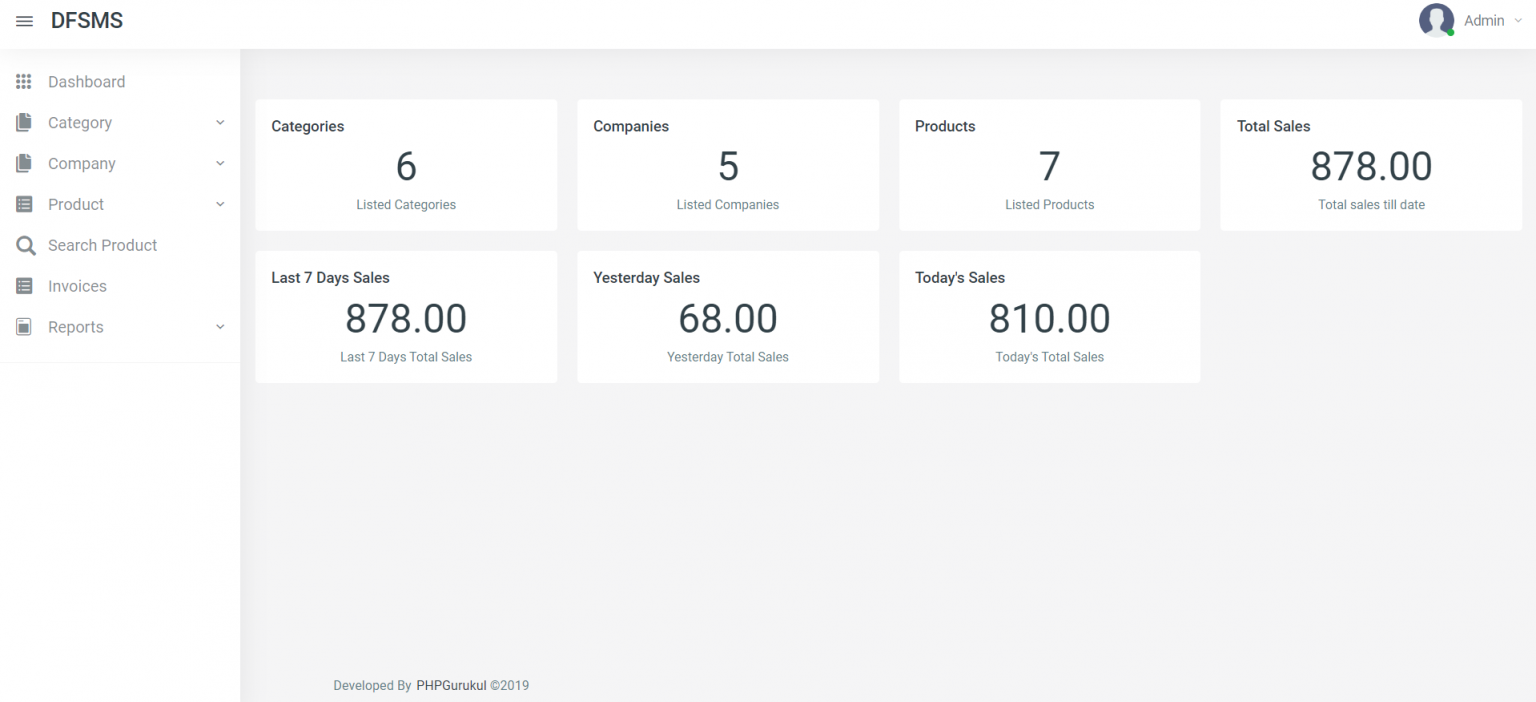Click the Products card heading

(x=945, y=126)
